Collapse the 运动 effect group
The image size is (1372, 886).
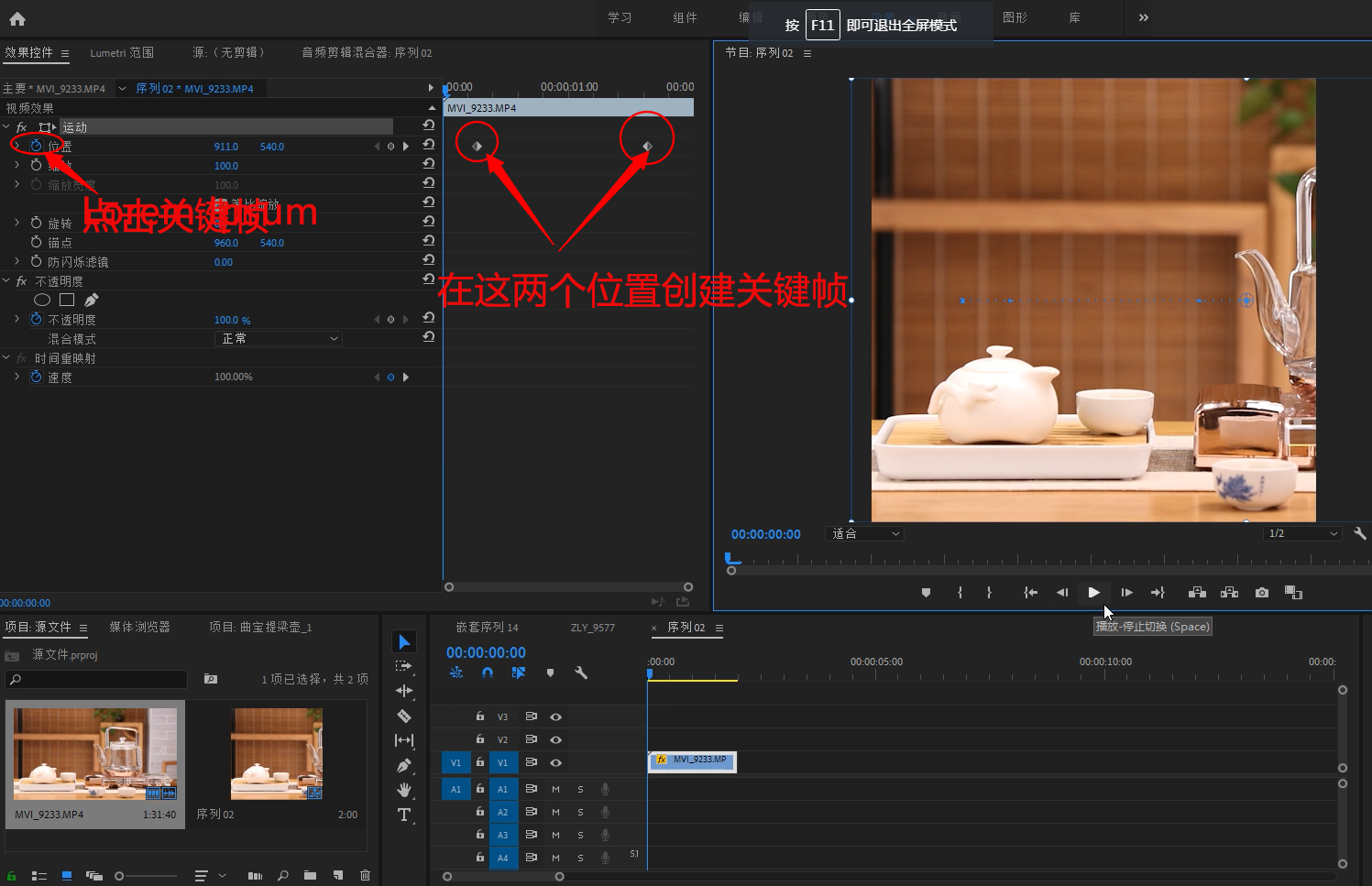click(x=6, y=126)
